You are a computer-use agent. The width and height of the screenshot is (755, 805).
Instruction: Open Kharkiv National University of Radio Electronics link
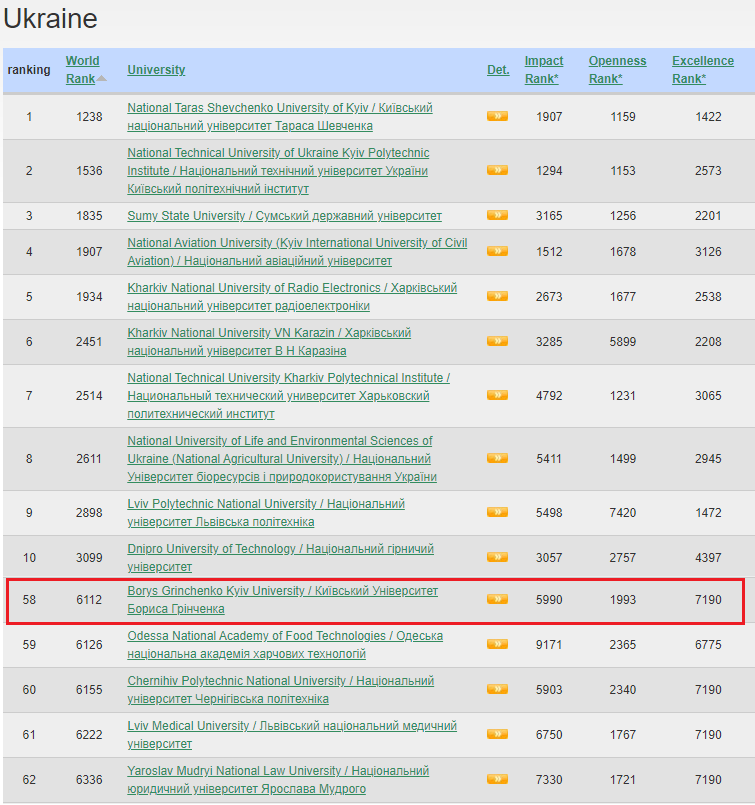[292, 288]
